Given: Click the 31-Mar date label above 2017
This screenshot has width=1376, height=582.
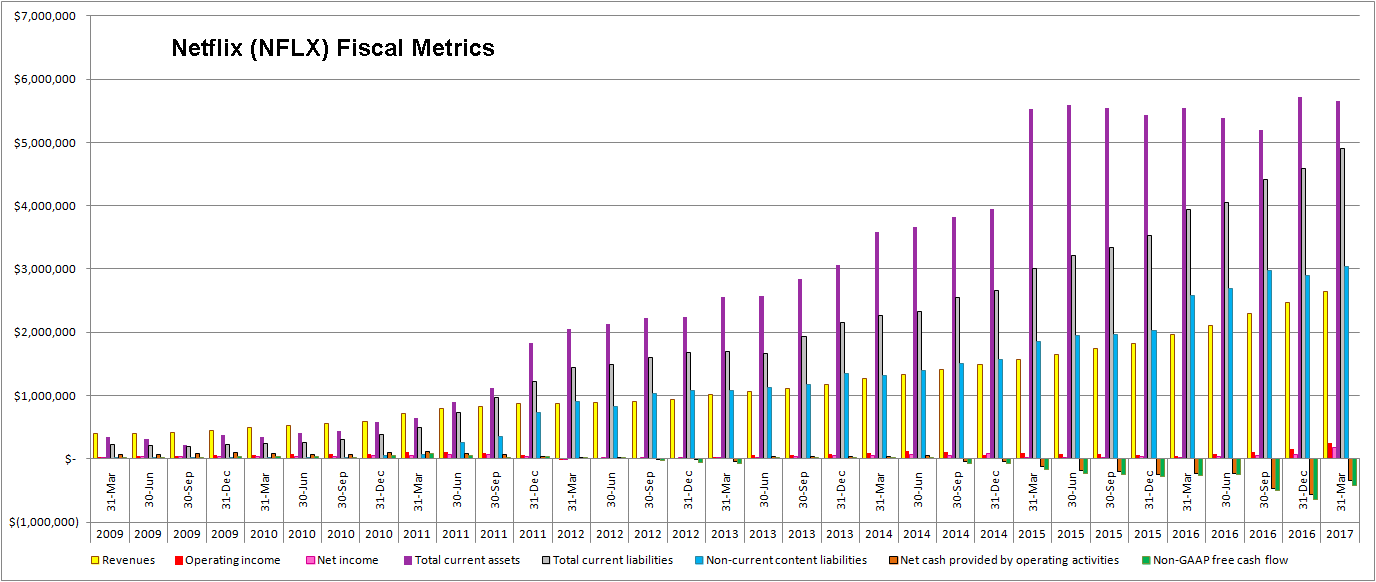Looking at the screenshot, I should 1341,492.
